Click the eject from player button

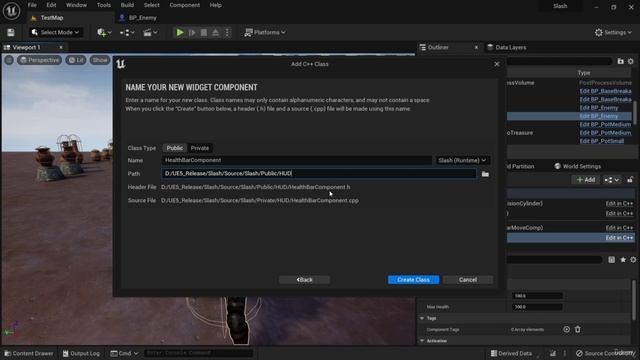click(216, 32)
